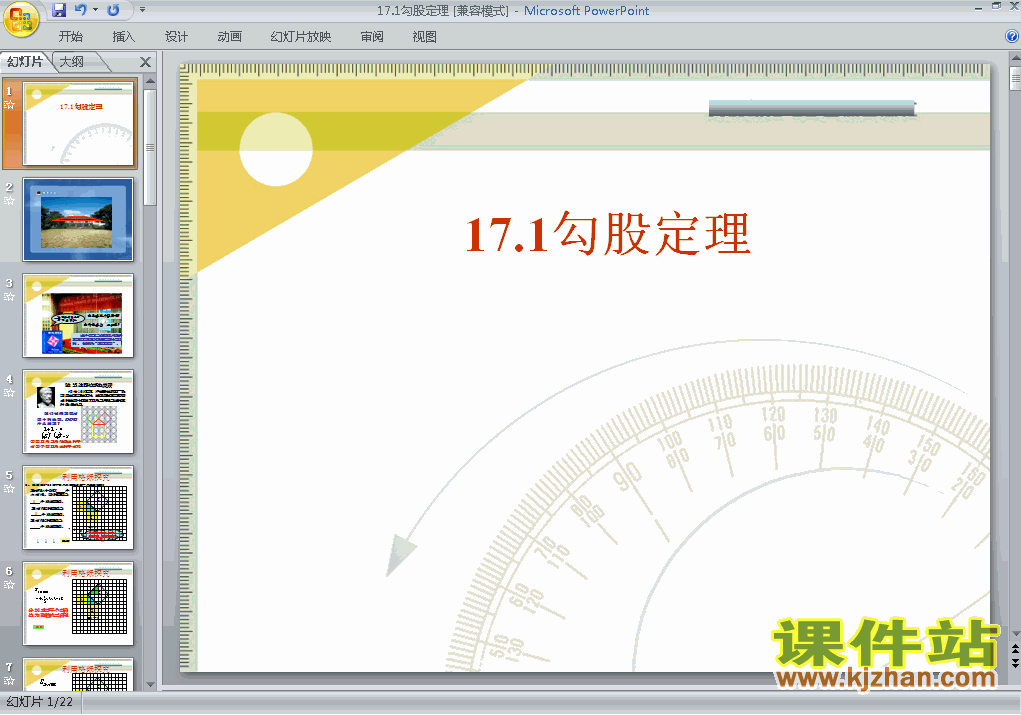Screen dimensions: 1021x715
Task: Click animation star icon under slide 3
Action: (x=9, y=297)
